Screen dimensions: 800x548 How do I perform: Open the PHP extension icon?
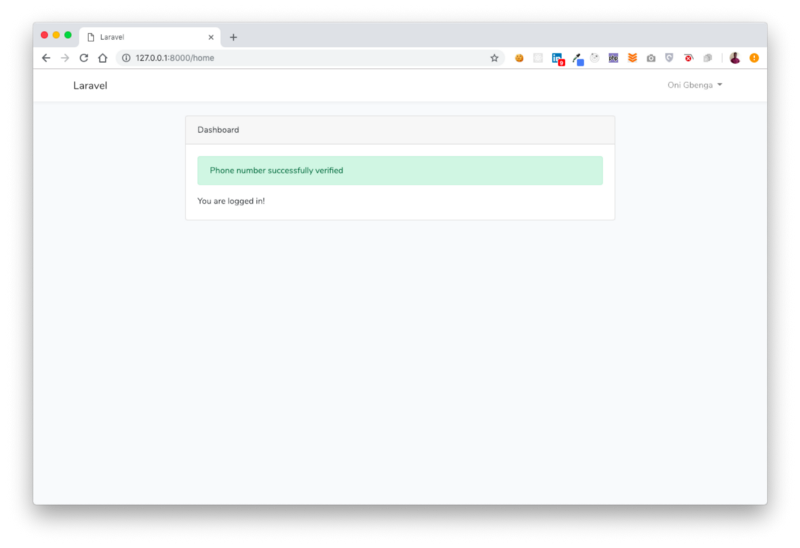(613, 58)
